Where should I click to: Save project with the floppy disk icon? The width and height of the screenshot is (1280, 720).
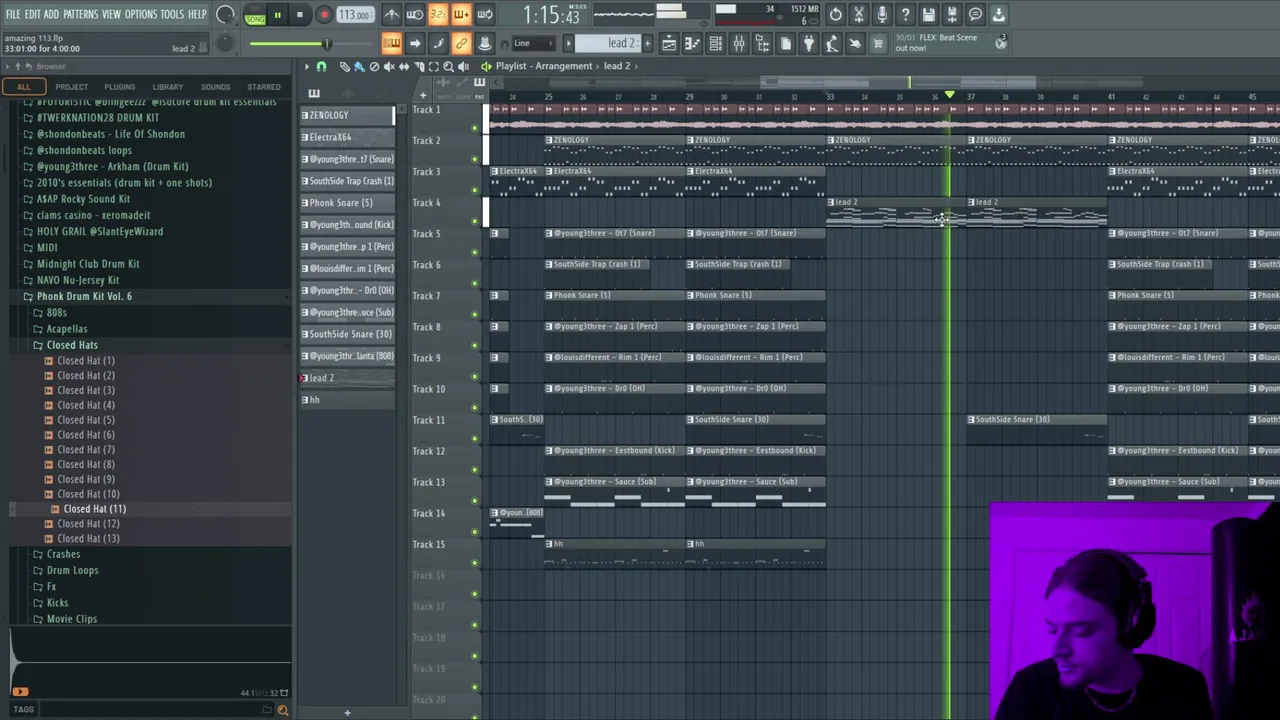tap(929, 15)
